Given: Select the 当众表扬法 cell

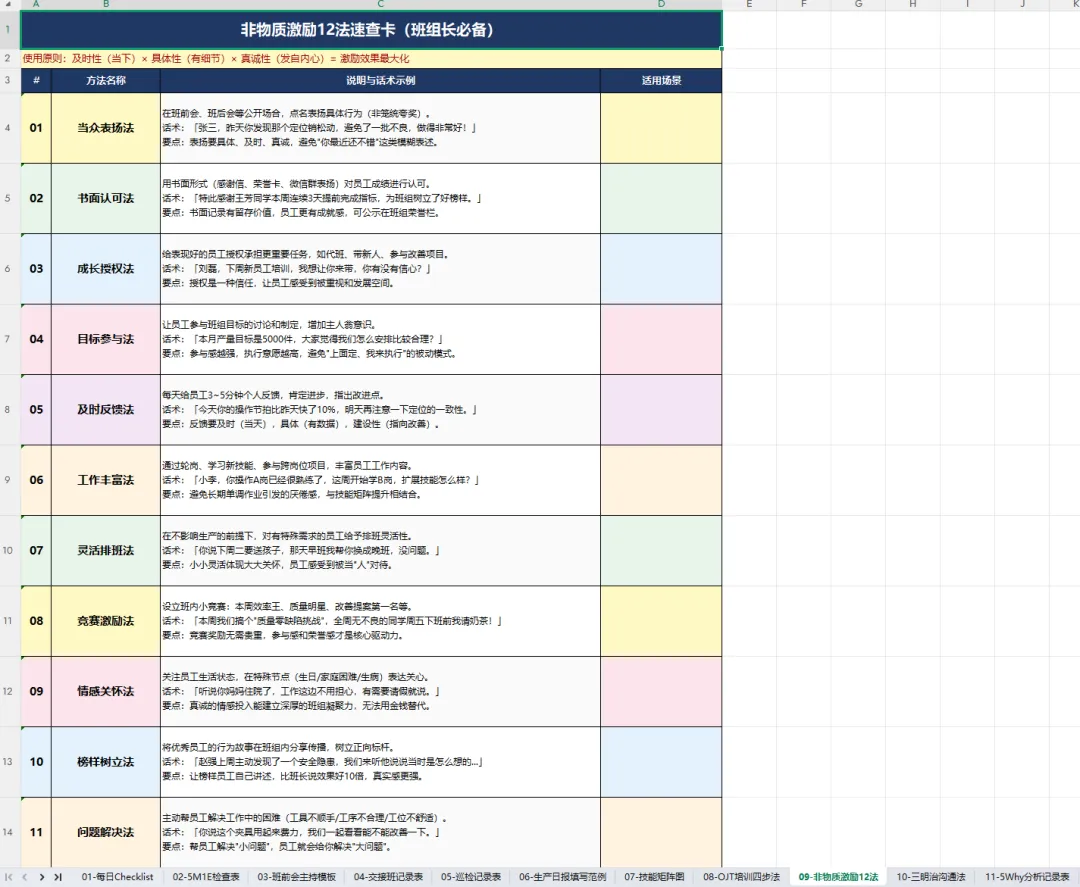Looking at the screenshot, I should (x=106, y=128).
